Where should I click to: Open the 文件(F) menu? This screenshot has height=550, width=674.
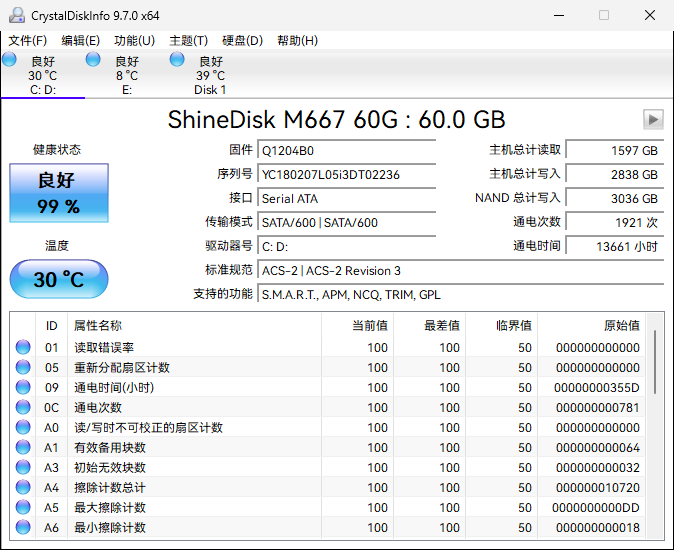[x=28, y=41]
